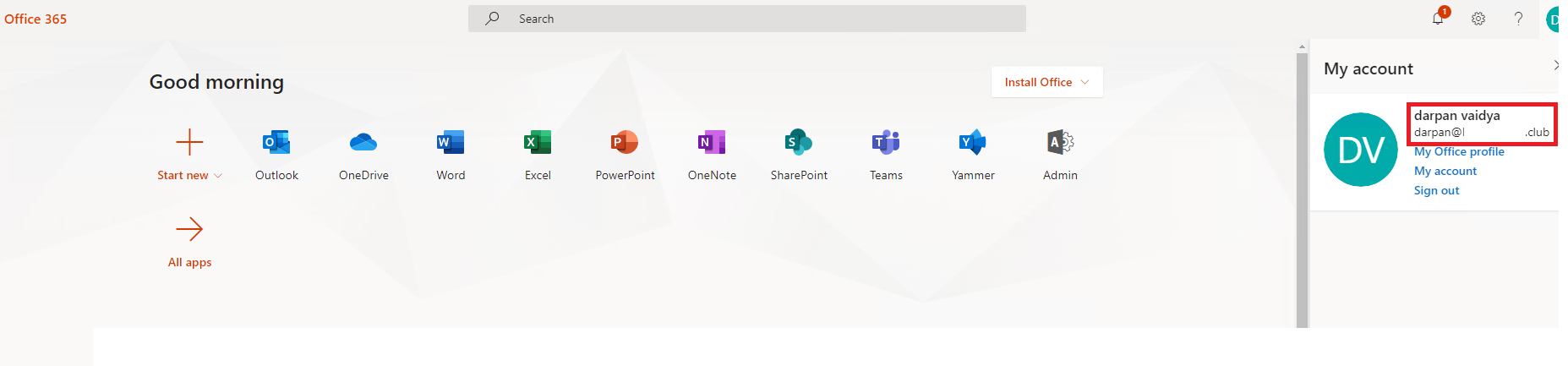
Task: Click the Good morning heading
Action: click(x=216, y=82)
